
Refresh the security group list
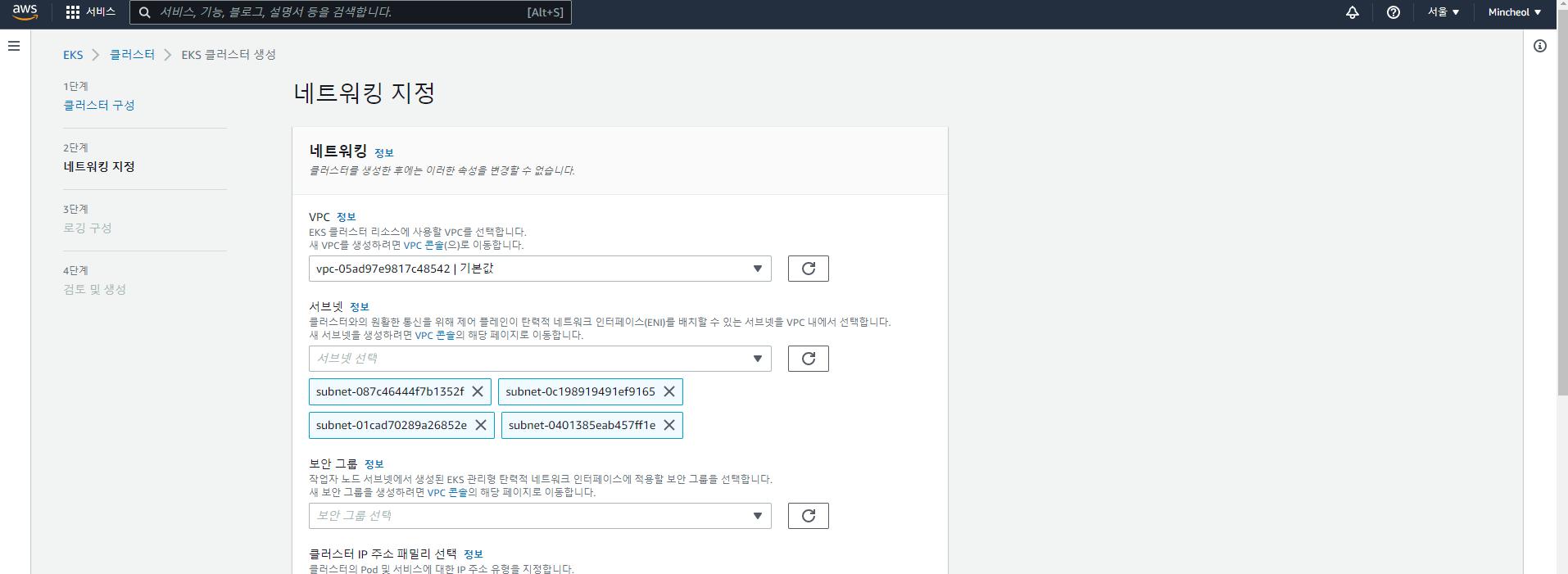[x=809, y=516]
